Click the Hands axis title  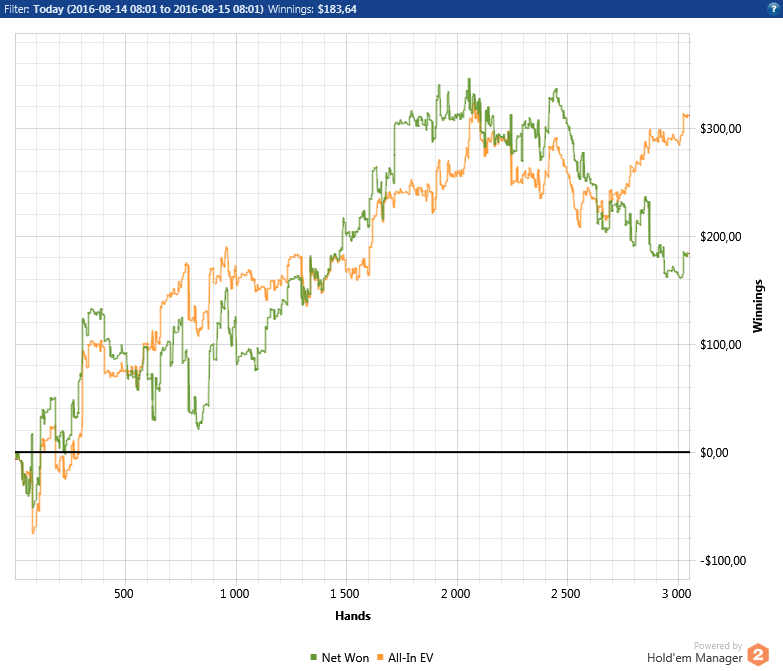[353, 616]
